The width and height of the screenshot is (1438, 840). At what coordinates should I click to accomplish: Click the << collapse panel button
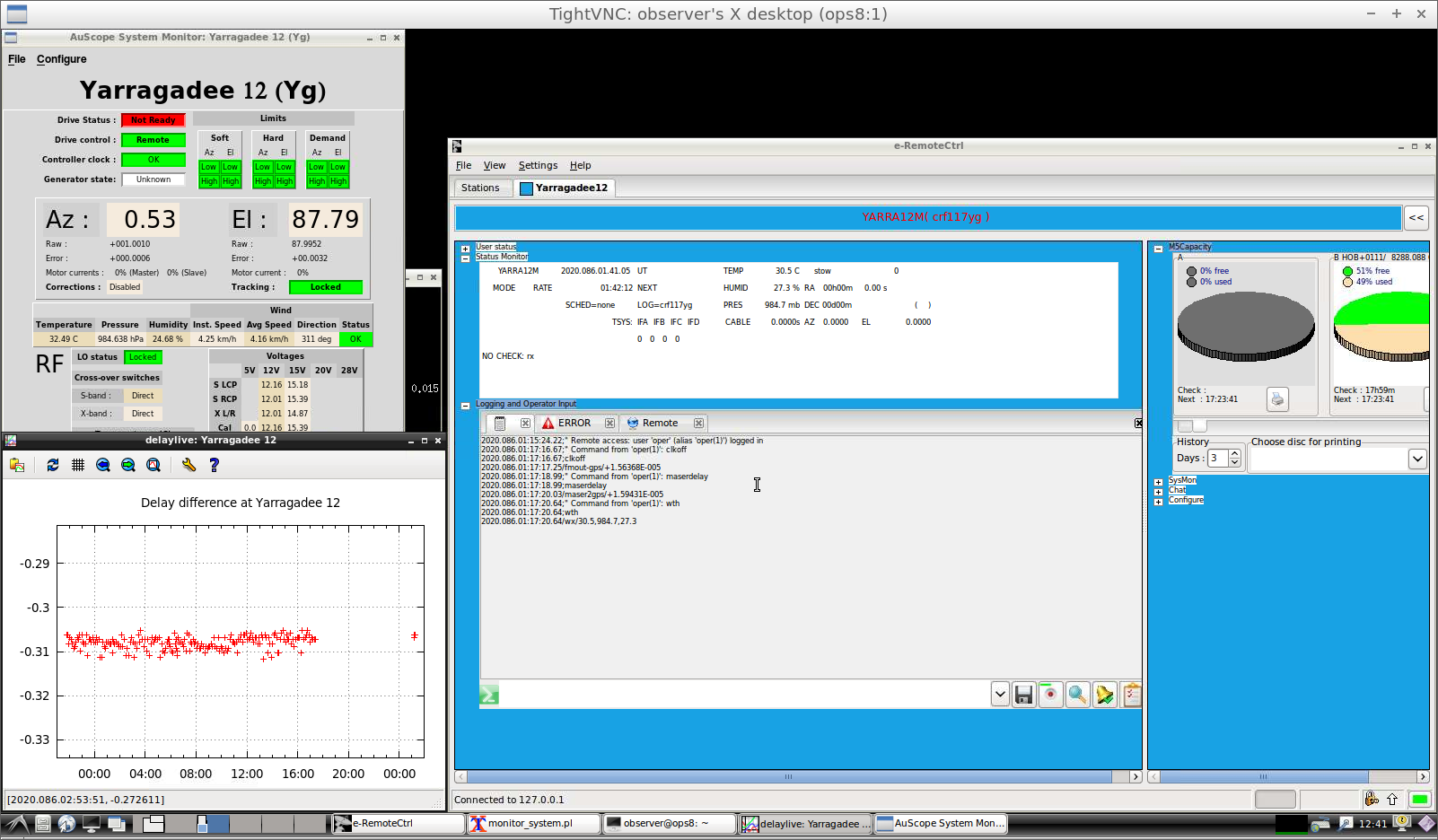pyautogui.click(x=1416, y=217)
